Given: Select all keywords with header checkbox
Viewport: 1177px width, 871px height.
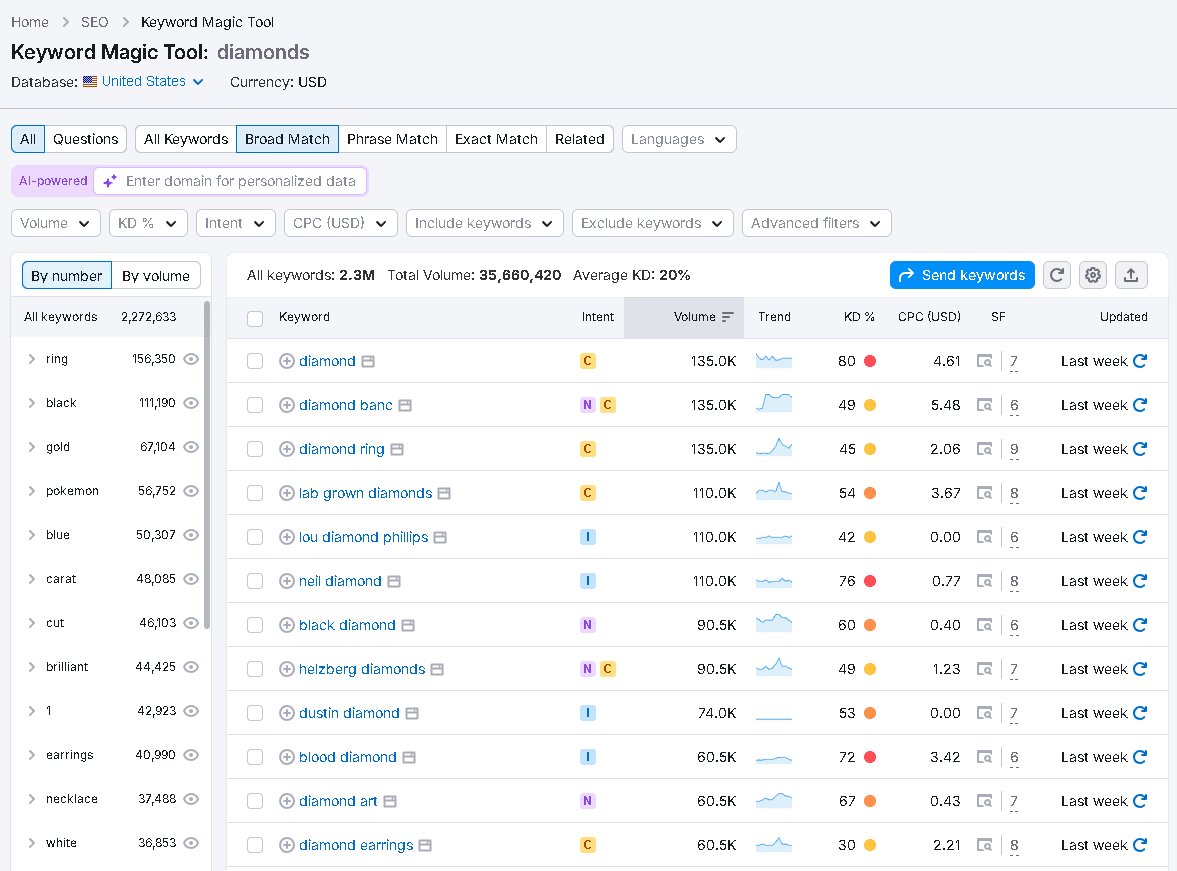Looking at the screenshot, I should (x=255, y=318).
